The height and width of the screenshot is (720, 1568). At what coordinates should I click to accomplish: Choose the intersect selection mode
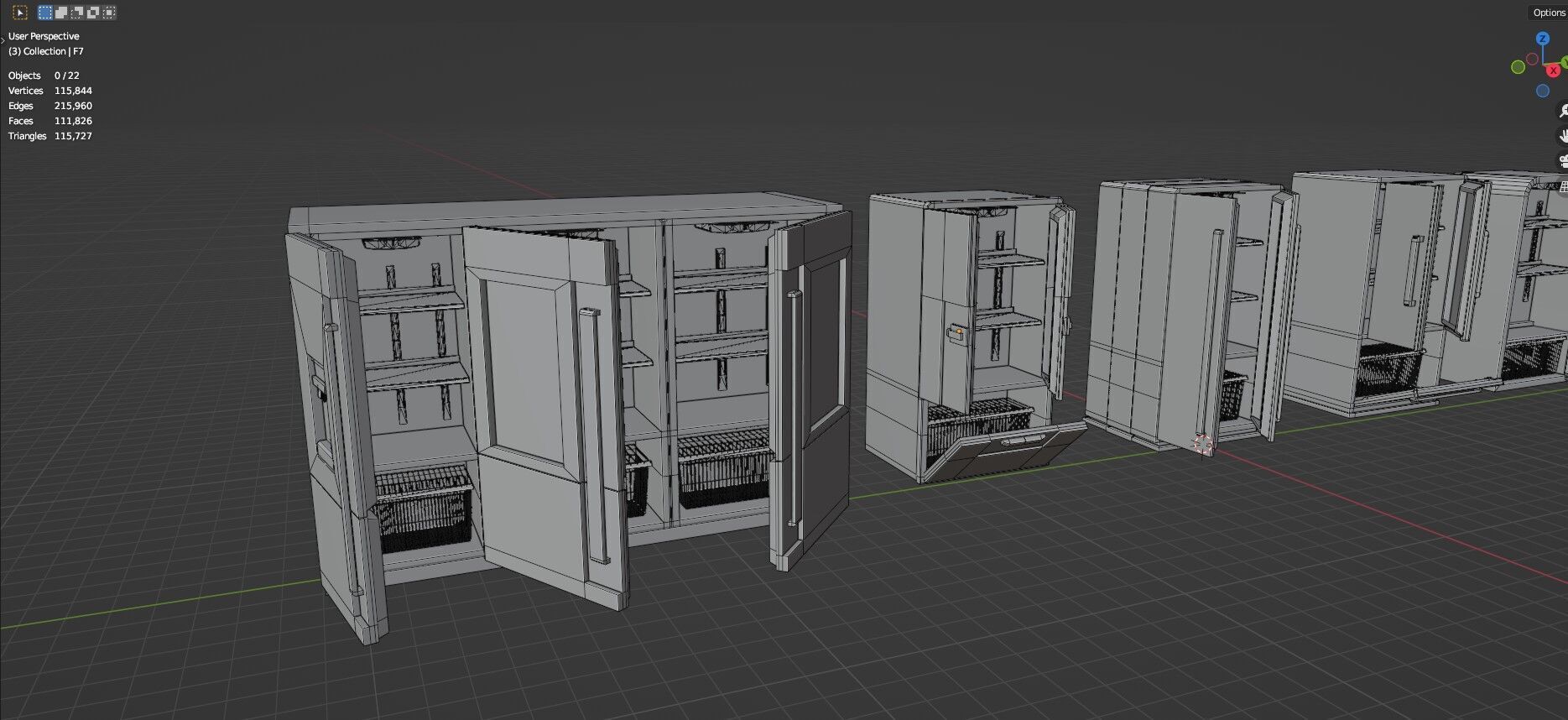point(109,13)
